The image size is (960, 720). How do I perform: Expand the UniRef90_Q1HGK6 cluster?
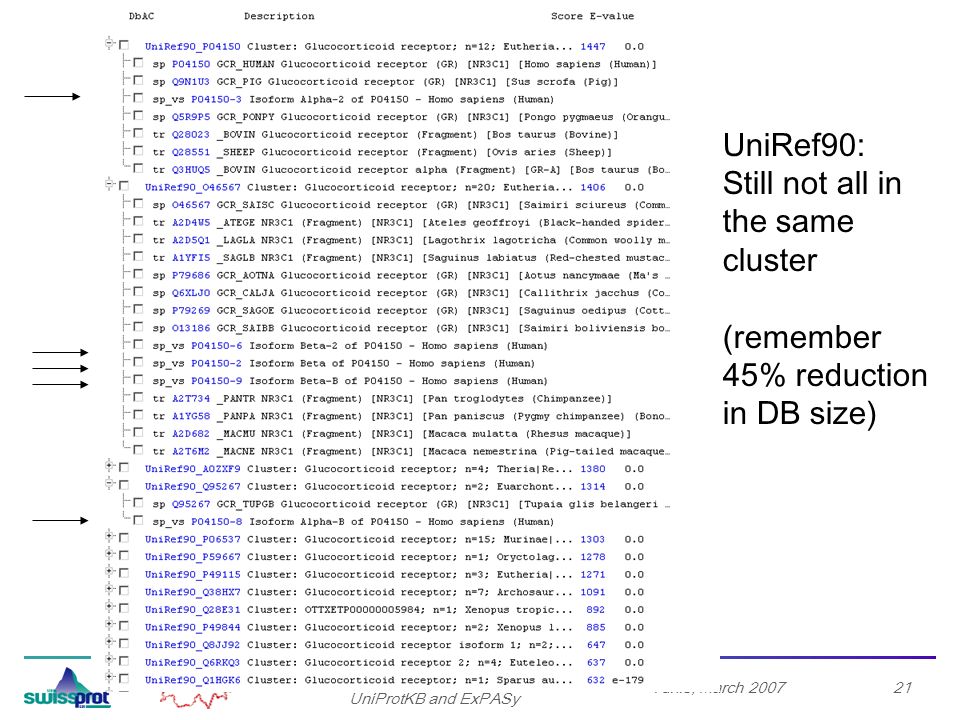[x=110, y=677]
